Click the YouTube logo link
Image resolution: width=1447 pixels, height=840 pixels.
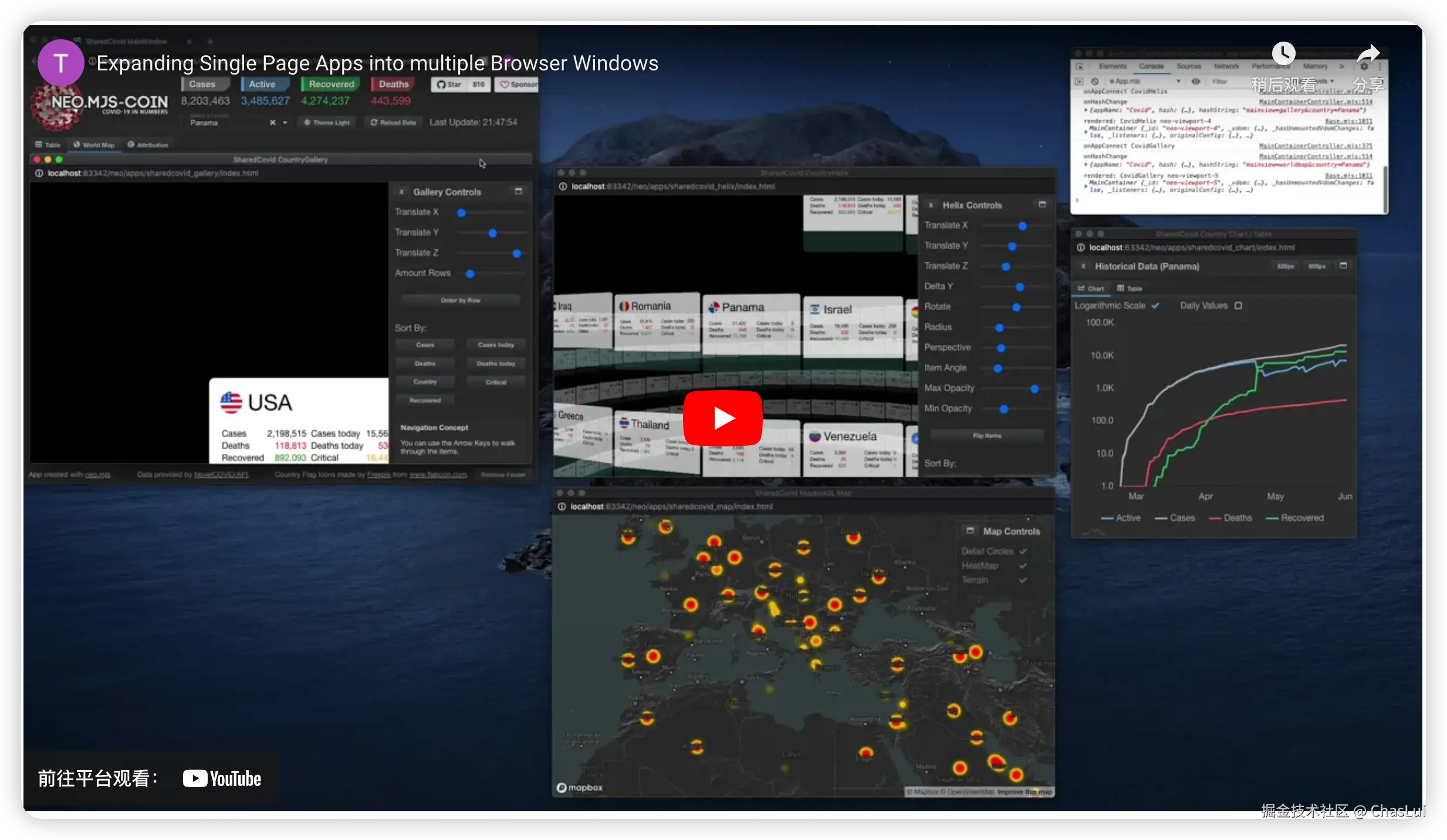(x=222, y=778)
